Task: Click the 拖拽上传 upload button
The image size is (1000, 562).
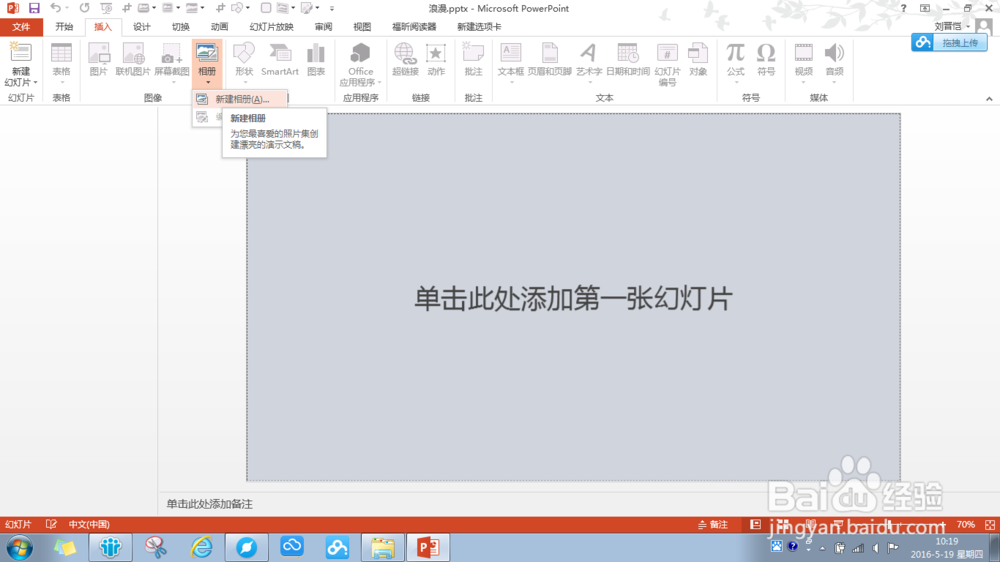Action: coord(950,43)
